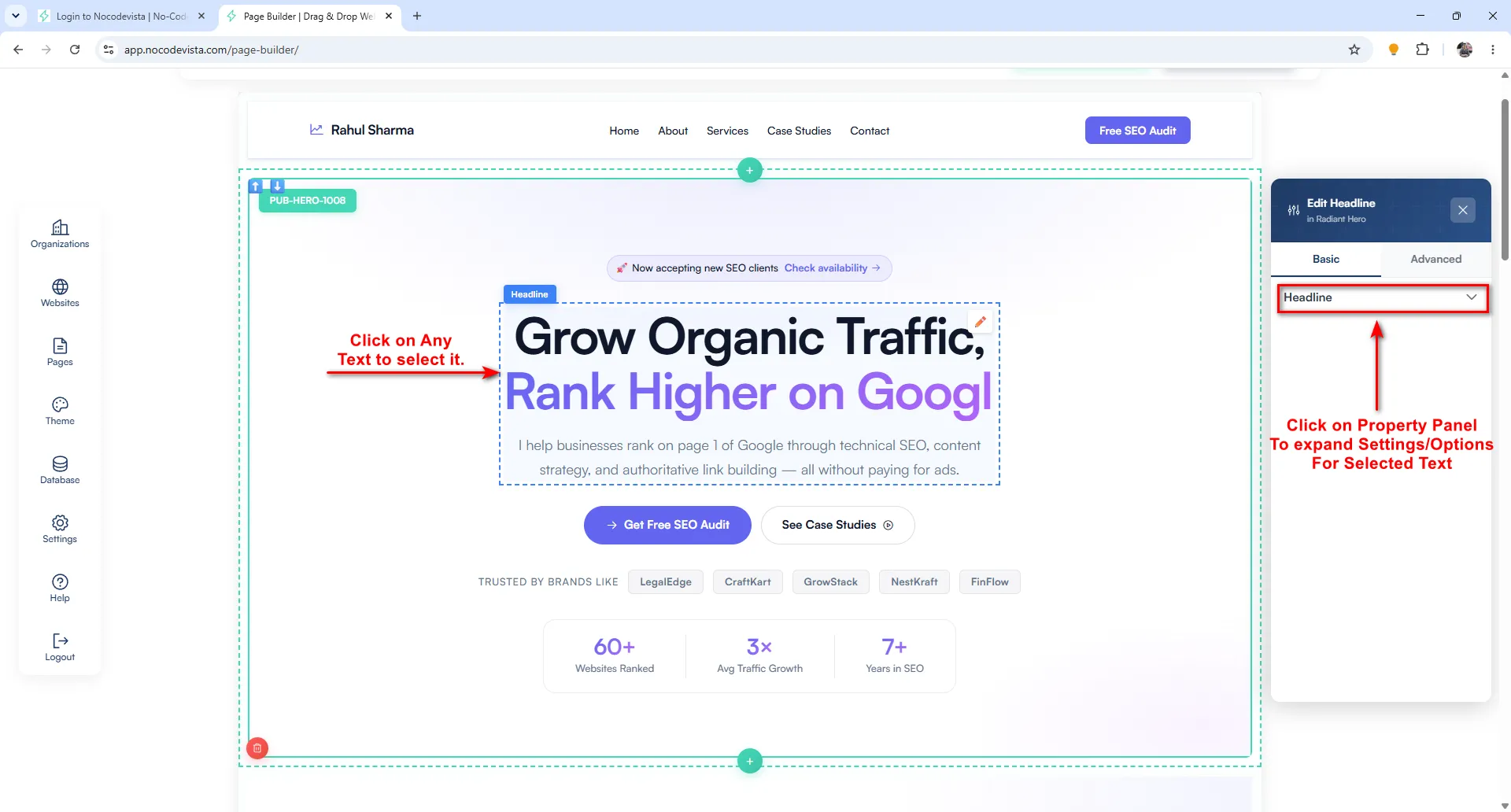Open Organizations in the left sidebar
Screen dimensions: 1511x812
(60, 234)
